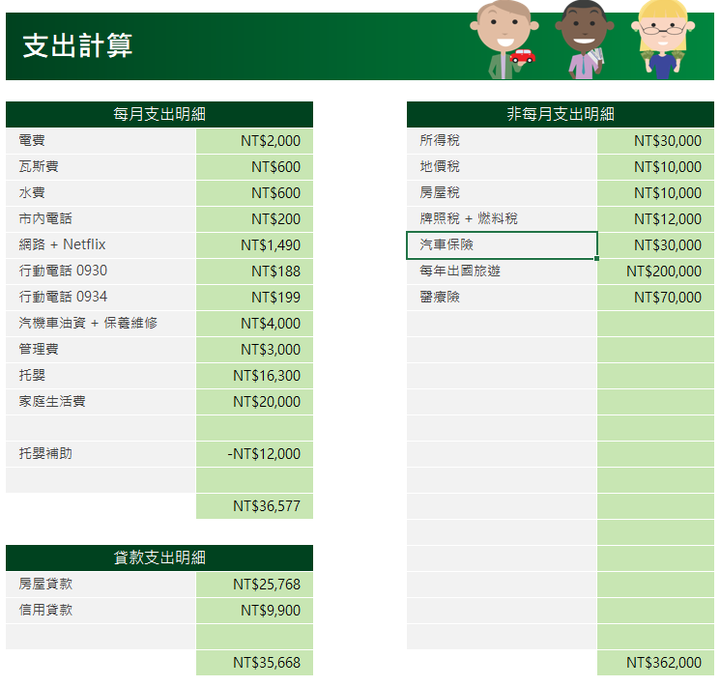Click the 管理費 label cell

[101, 350]
